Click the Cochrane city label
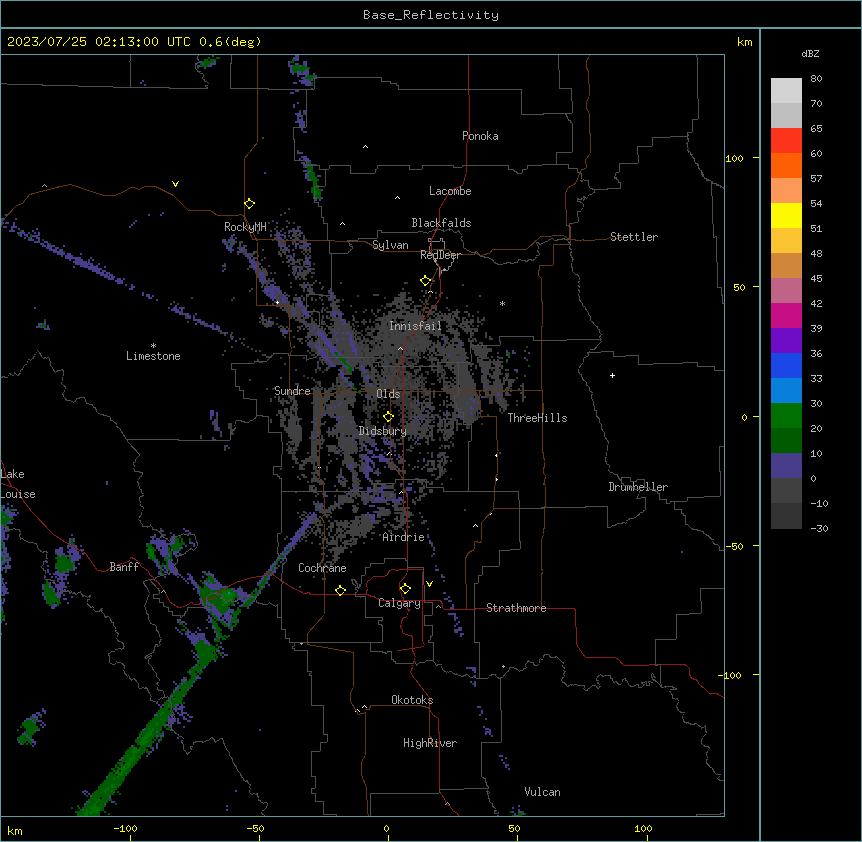 (x=322, y=568)
